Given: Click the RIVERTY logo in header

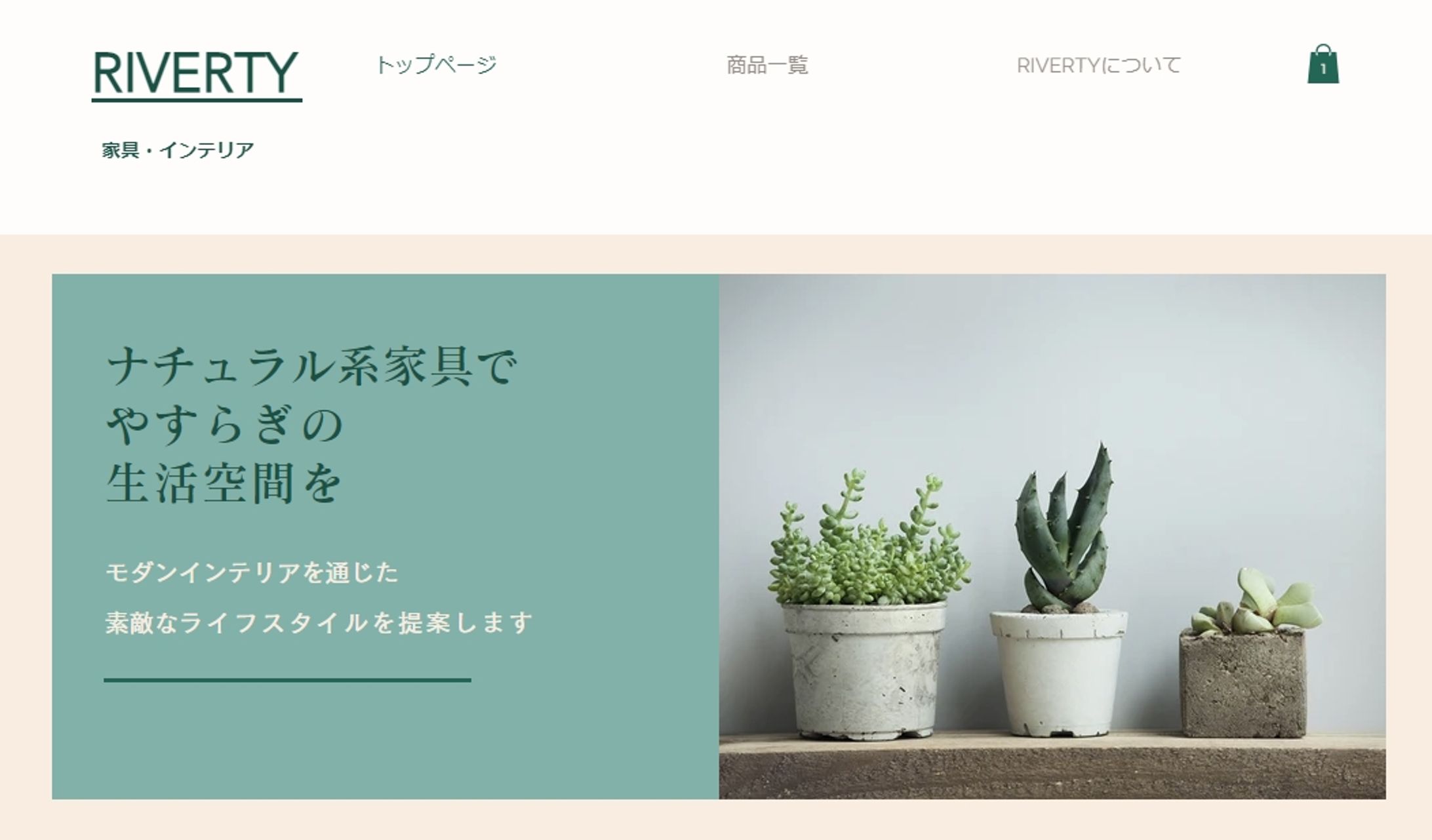Looking at the screenshot, I should (196, 73).
